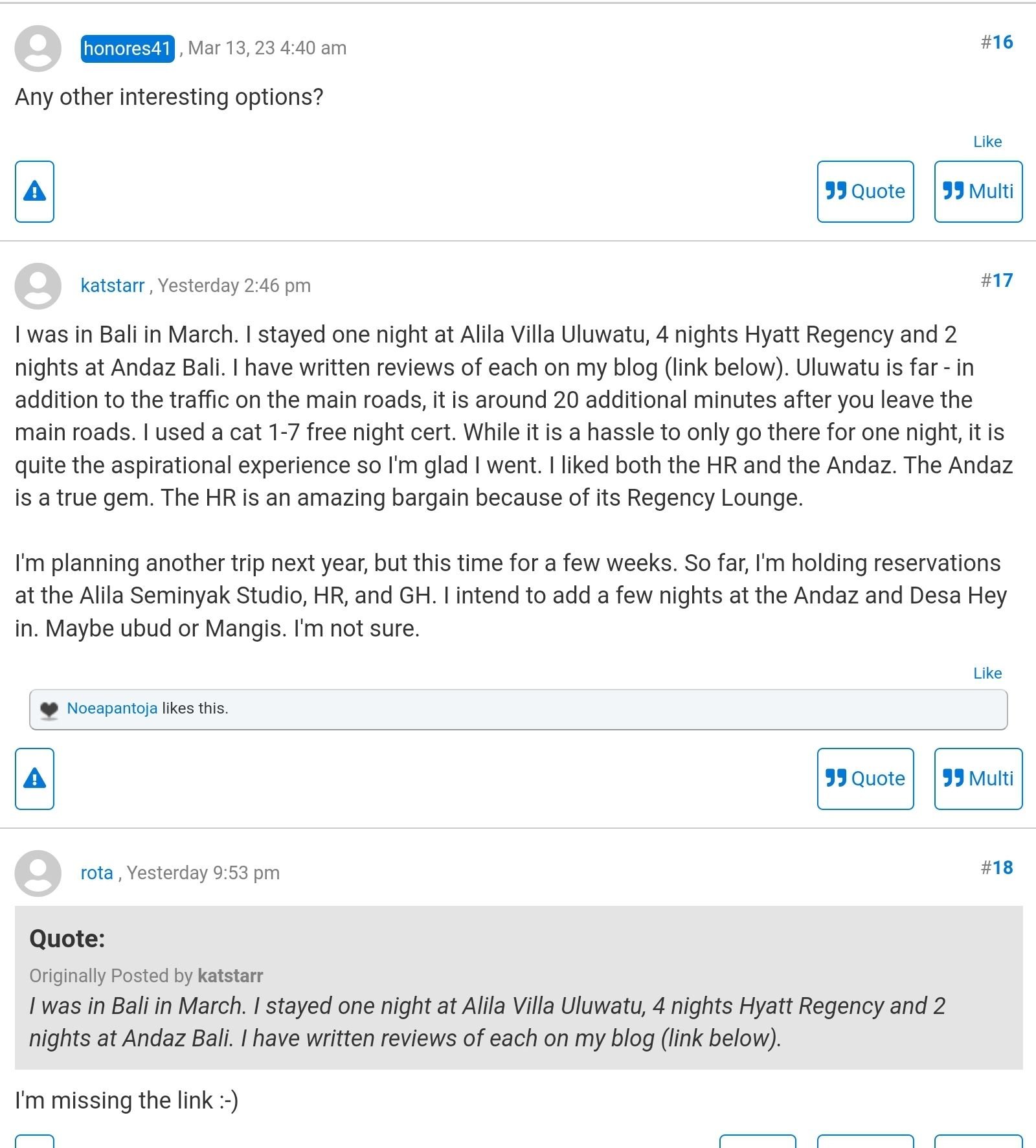Report katstarr's post using warning icon
1036x1148 pixels.
(x=34, y=779)
